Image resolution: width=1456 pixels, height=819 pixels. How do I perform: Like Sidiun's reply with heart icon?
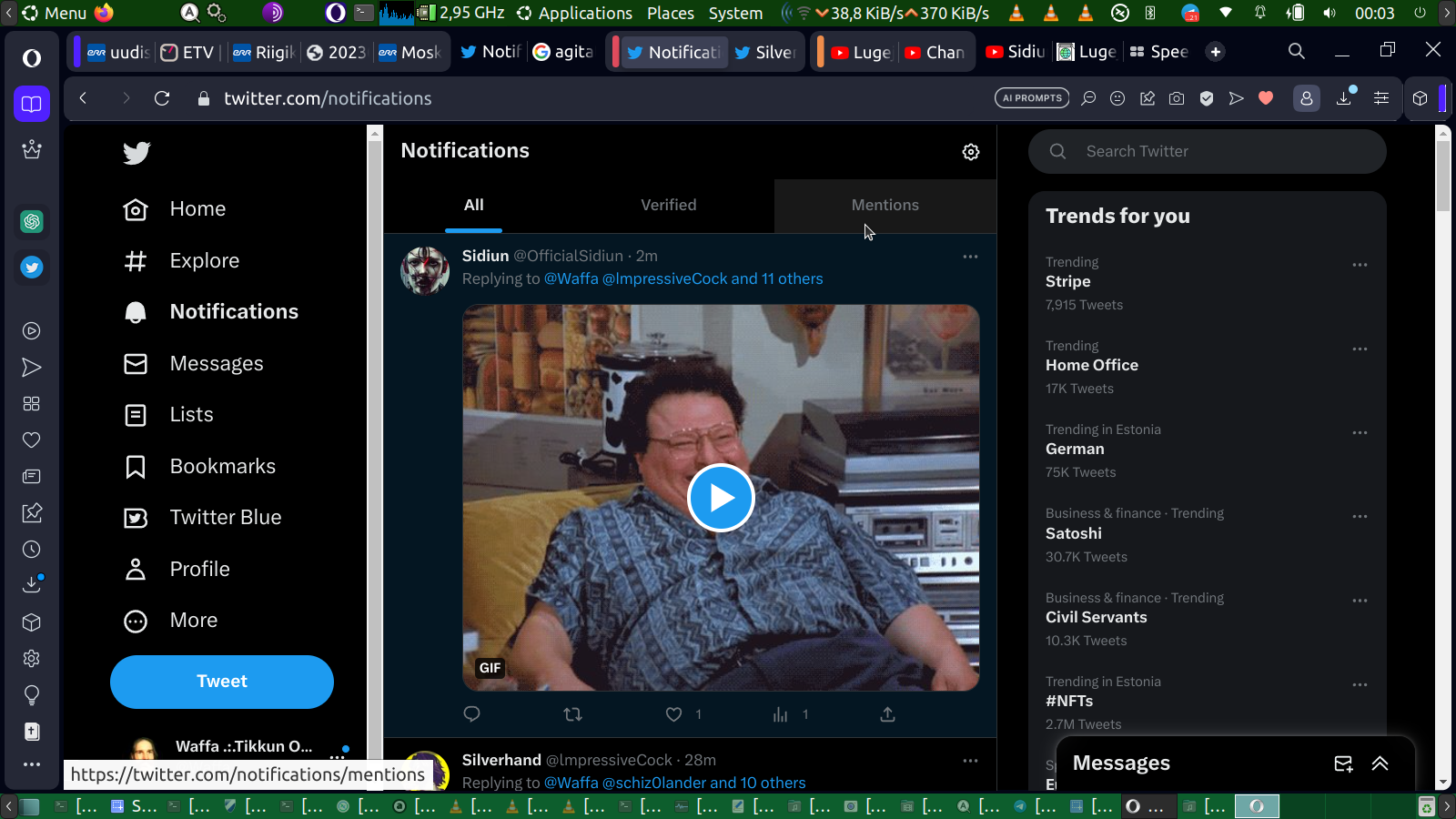pos(673,714)
